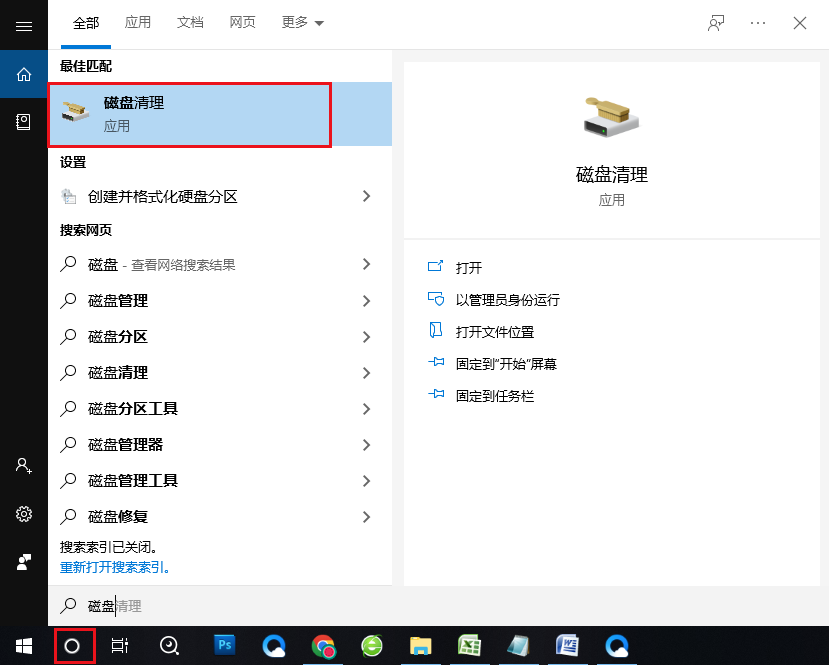
Task: Choose 以管理员身份运行
Action: (x=508, y=300)
